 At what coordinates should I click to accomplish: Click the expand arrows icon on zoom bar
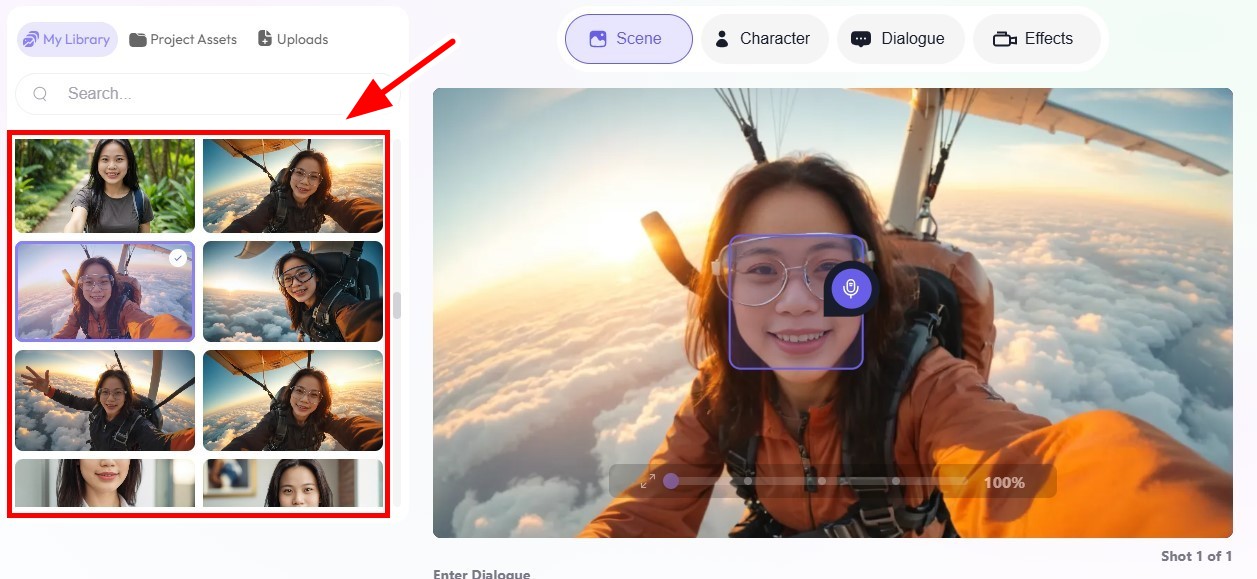click(x=648, y=481)
